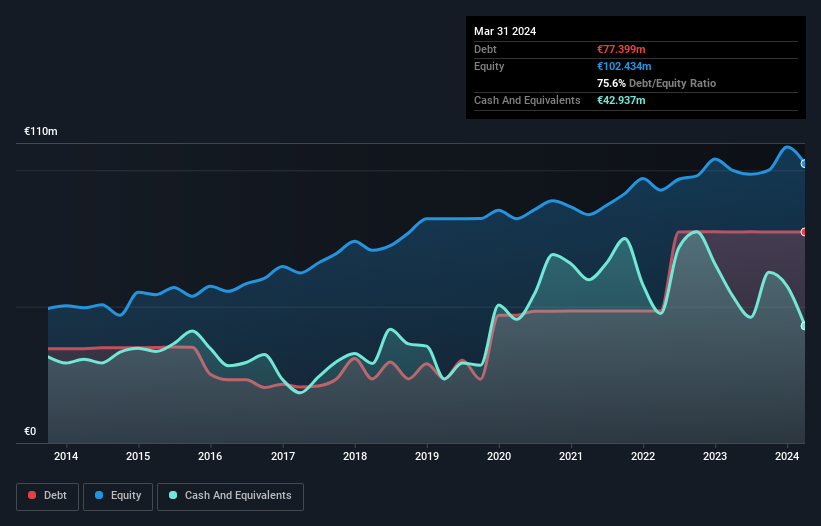
Task: Click the 2021 x-axis label
Action: coord(571,456)
